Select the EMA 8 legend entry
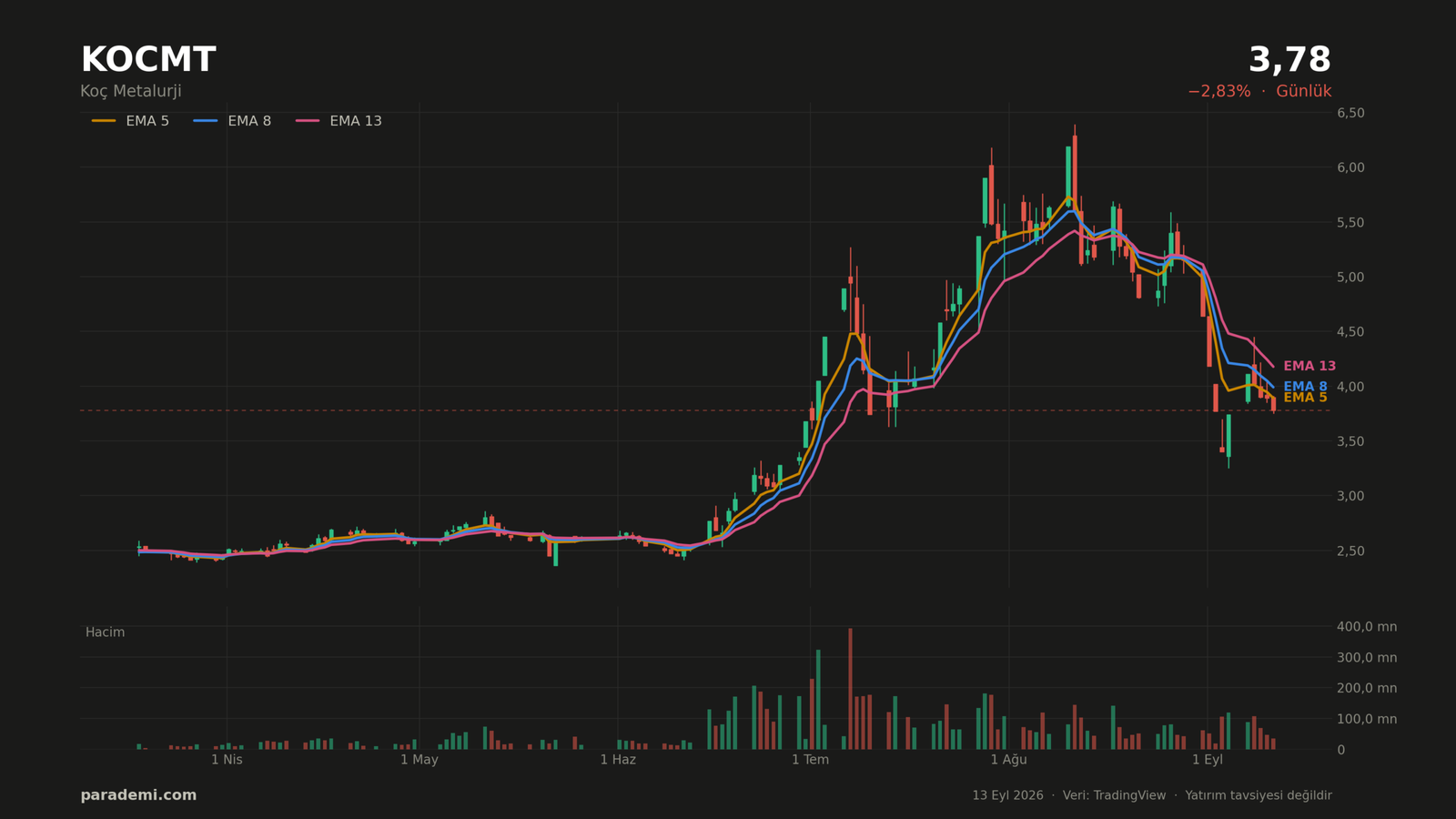Image resolution: width=1456 pixels, height=819 pixels. (233, 121)
